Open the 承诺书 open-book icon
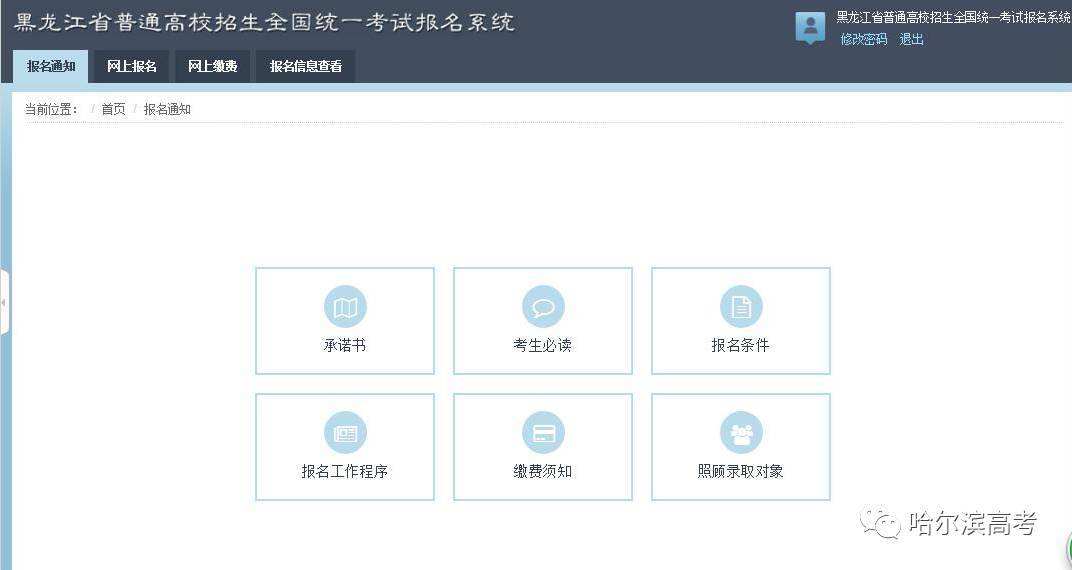The width and height of the screenshot is (1072, 570). 345,307
